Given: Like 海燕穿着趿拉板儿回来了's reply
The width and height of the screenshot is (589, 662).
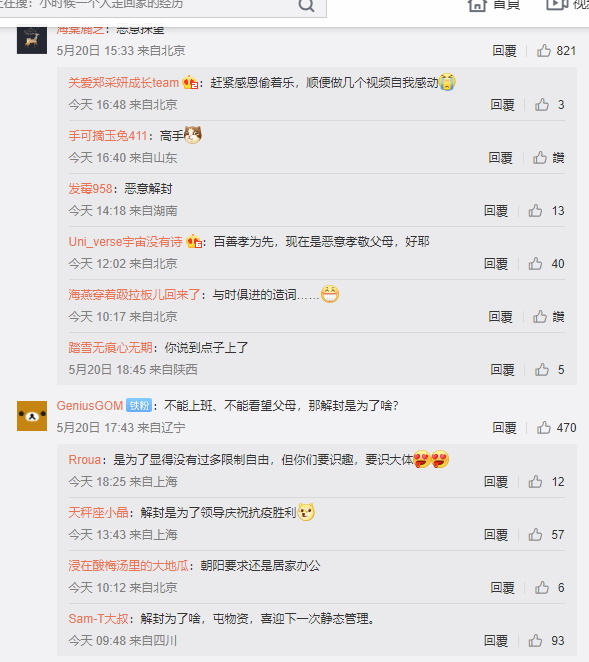Looking at the screenshot, I should (540, 317).
